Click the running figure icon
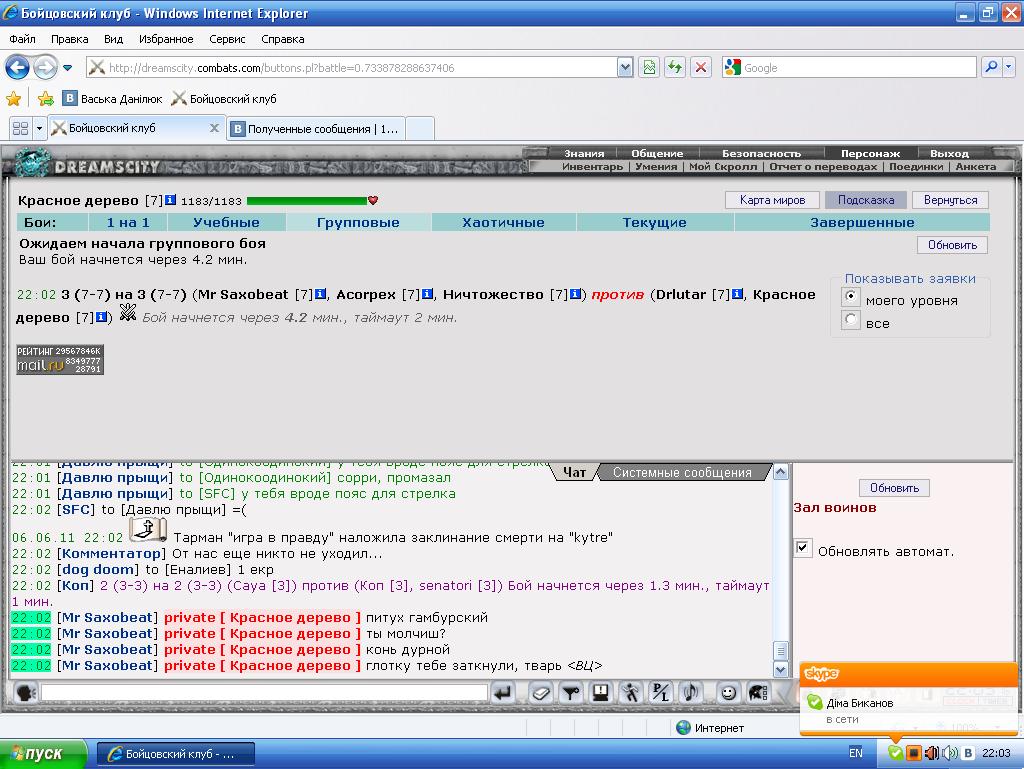Viewport: 1024px width, 769px height. [631, 692]
